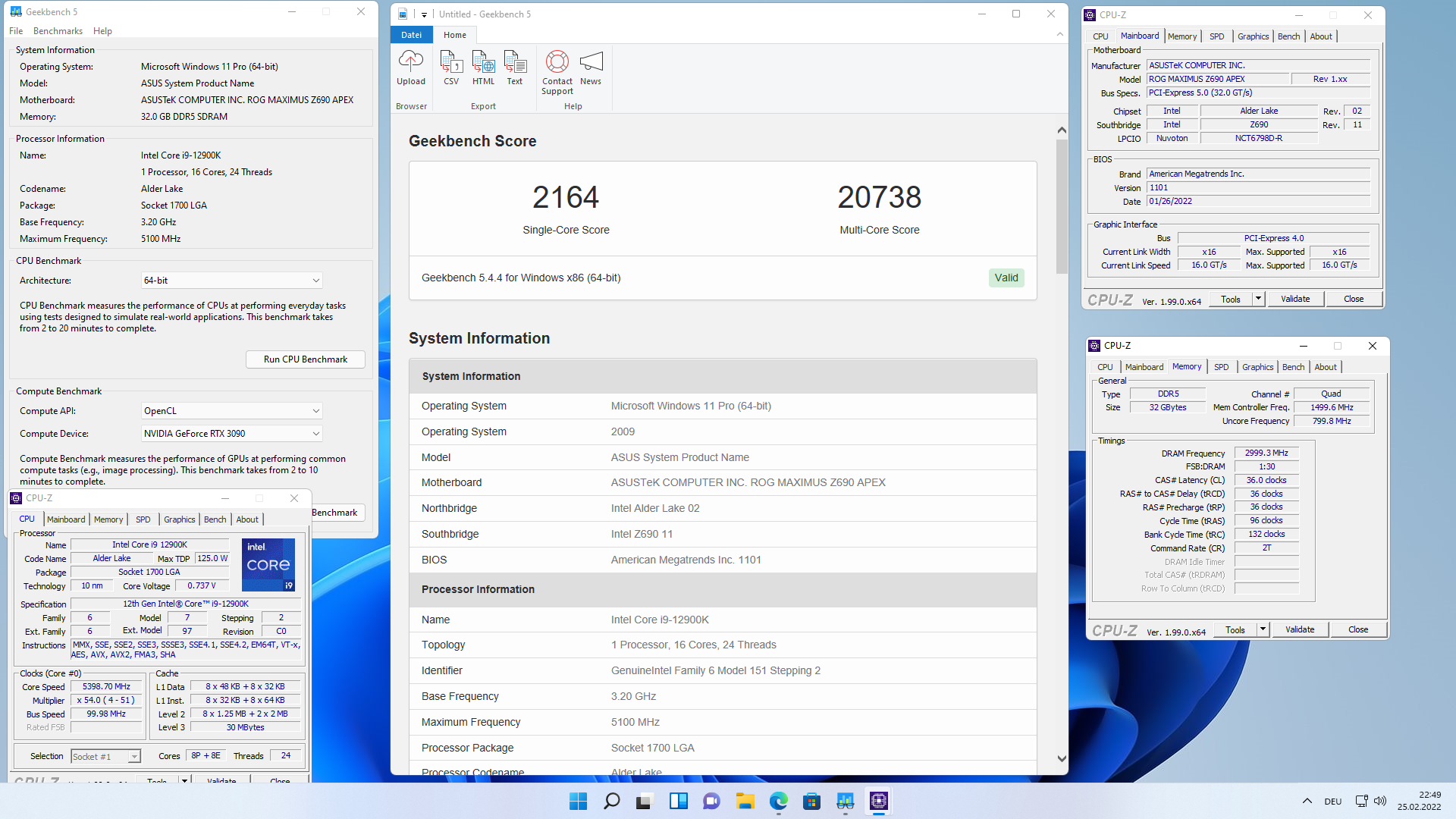Open File menu in Geekbench 5

point(16,31)
